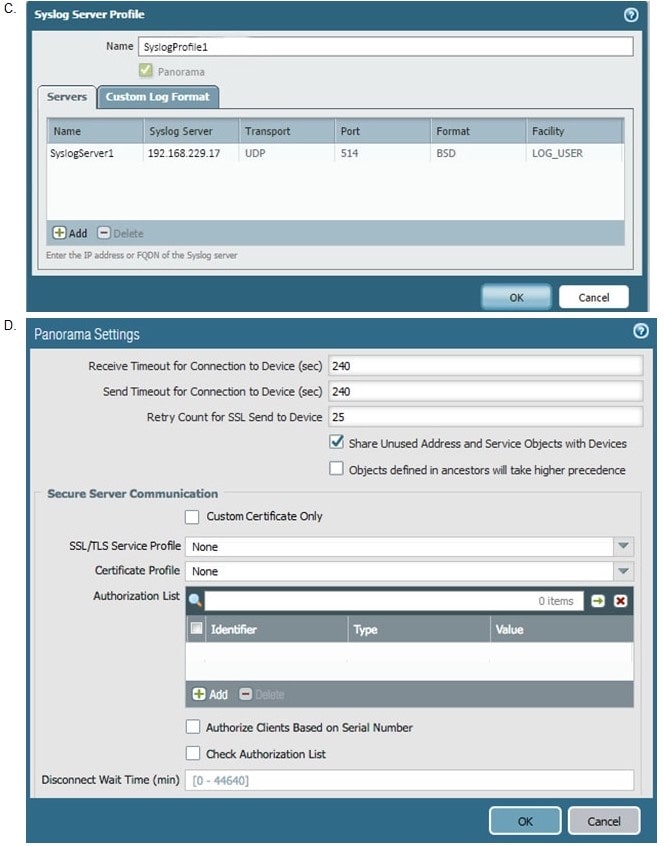Click the Name column header in servers table

[95, 131]
